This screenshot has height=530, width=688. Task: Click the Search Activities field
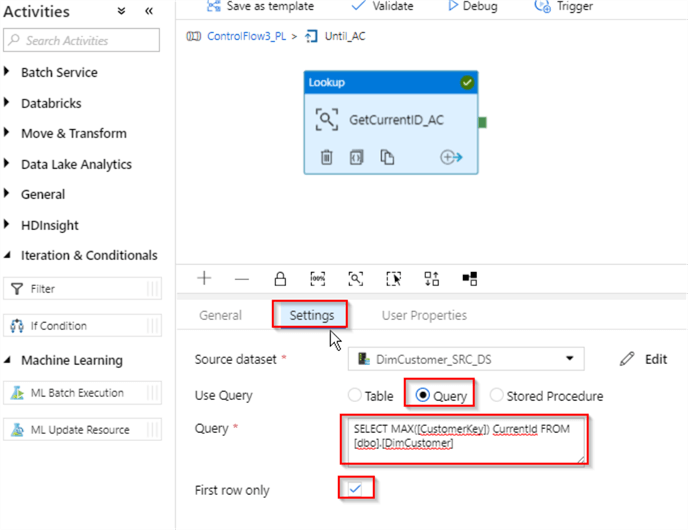82,40
